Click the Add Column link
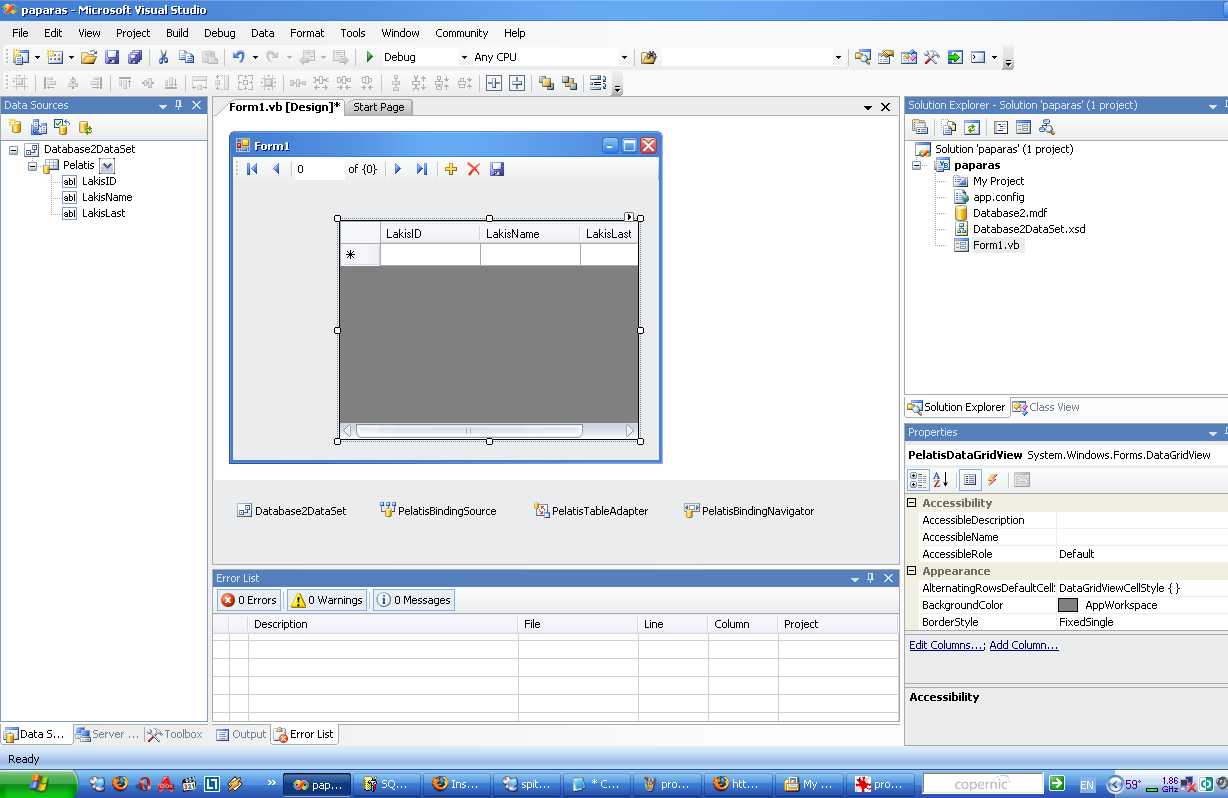Screen dimensions: 1228x798 [1024, 645]
